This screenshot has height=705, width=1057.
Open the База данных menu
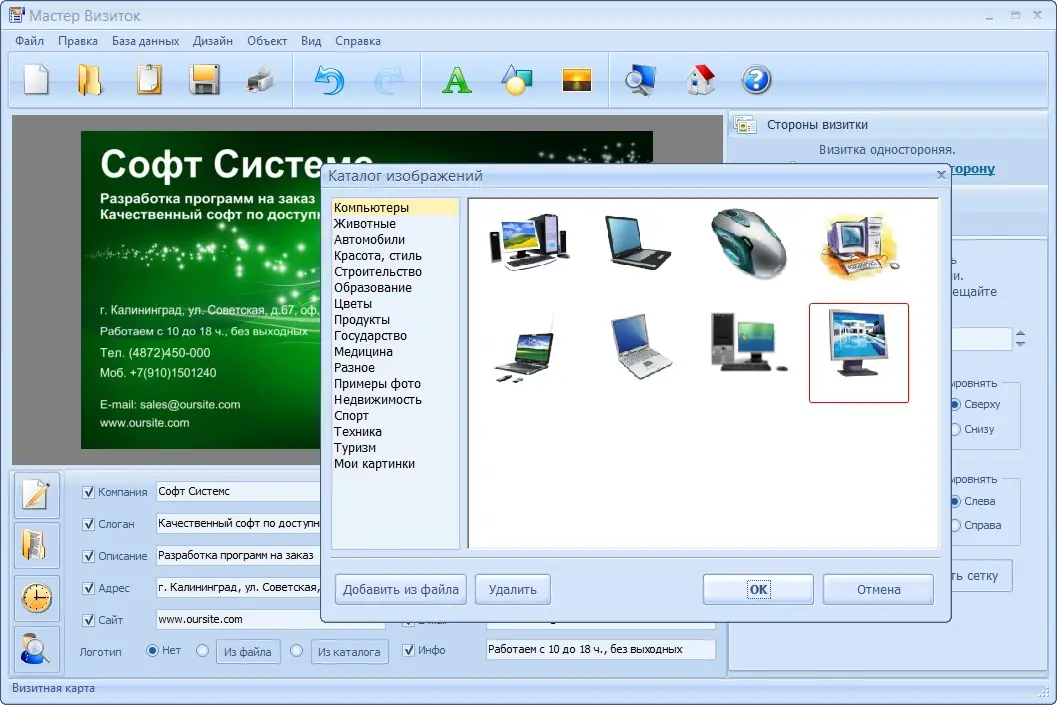coord(145,41)
